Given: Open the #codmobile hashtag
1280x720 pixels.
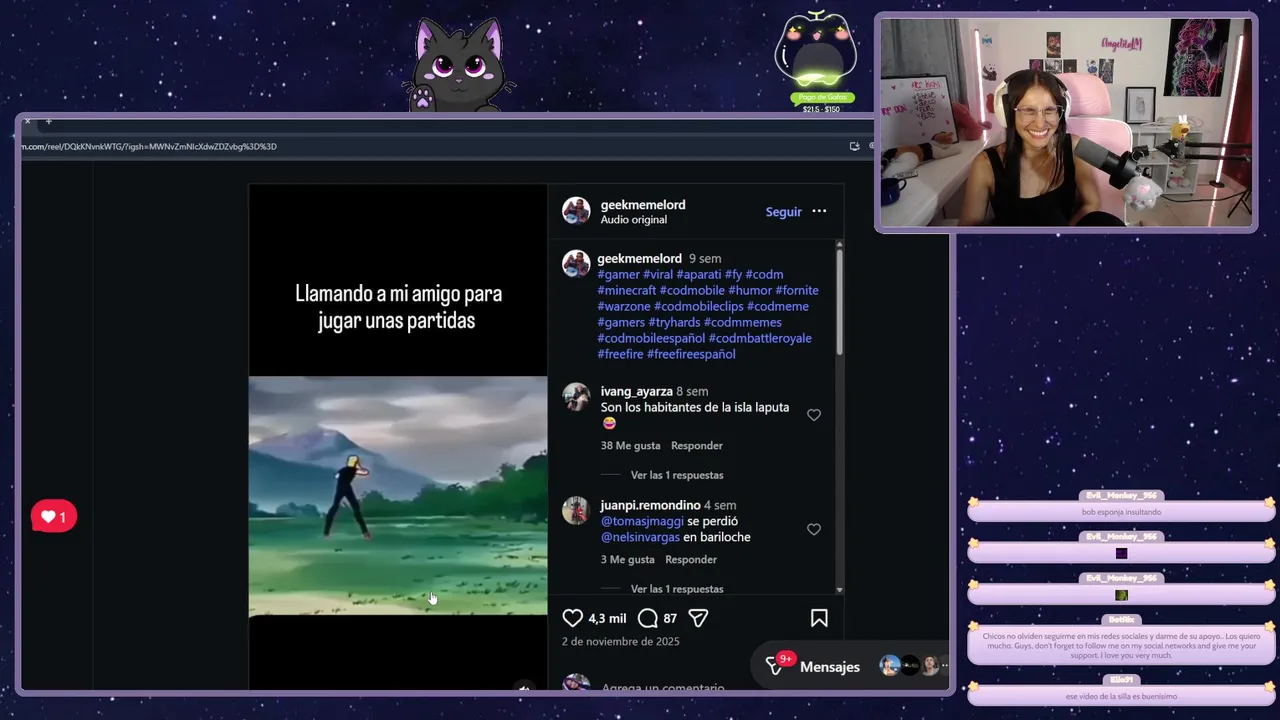Looking at the screenshot, I should pyautogui.click(x=692, y=290).
